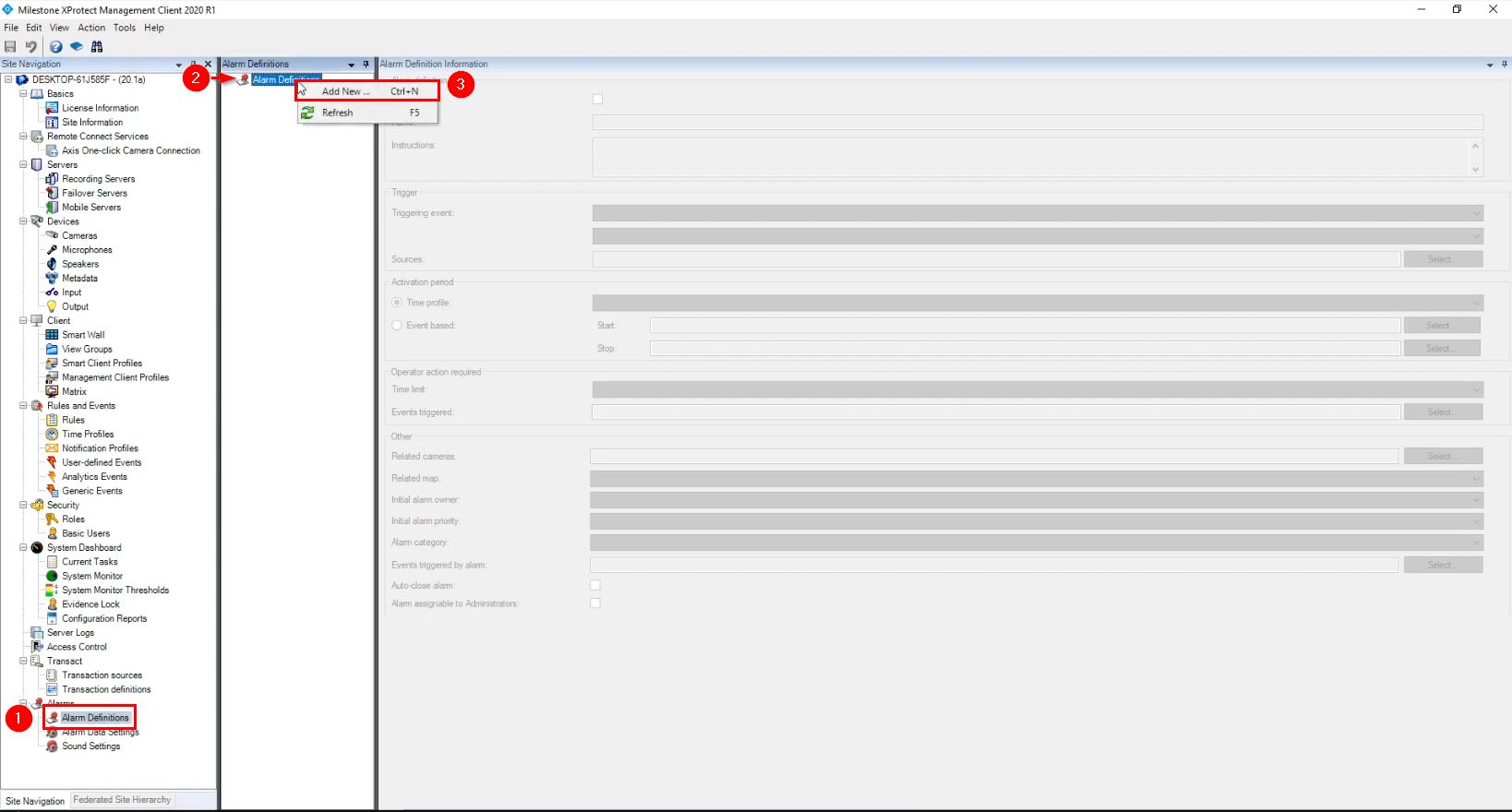Open the Edit menu
This screenshot has height=812, width=1512.
pos(34,28)
